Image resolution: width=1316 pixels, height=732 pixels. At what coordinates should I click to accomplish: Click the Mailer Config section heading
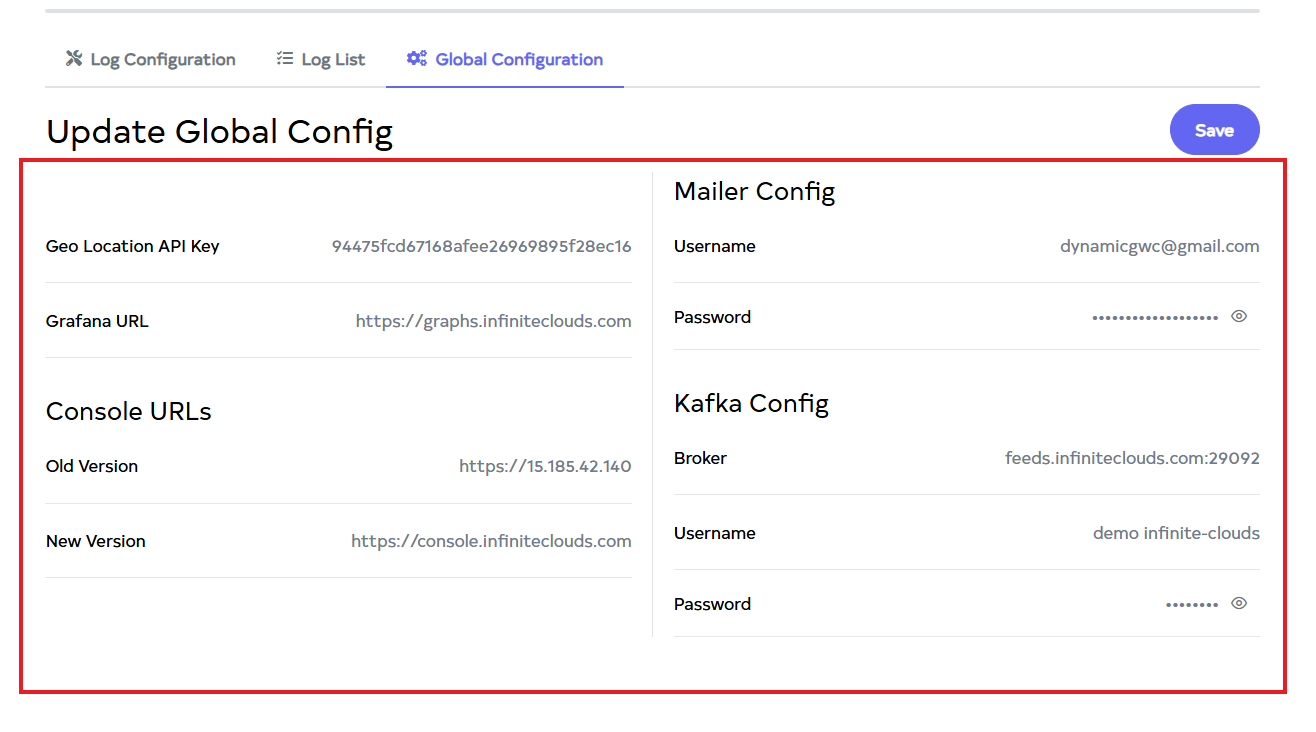(754, 192)
